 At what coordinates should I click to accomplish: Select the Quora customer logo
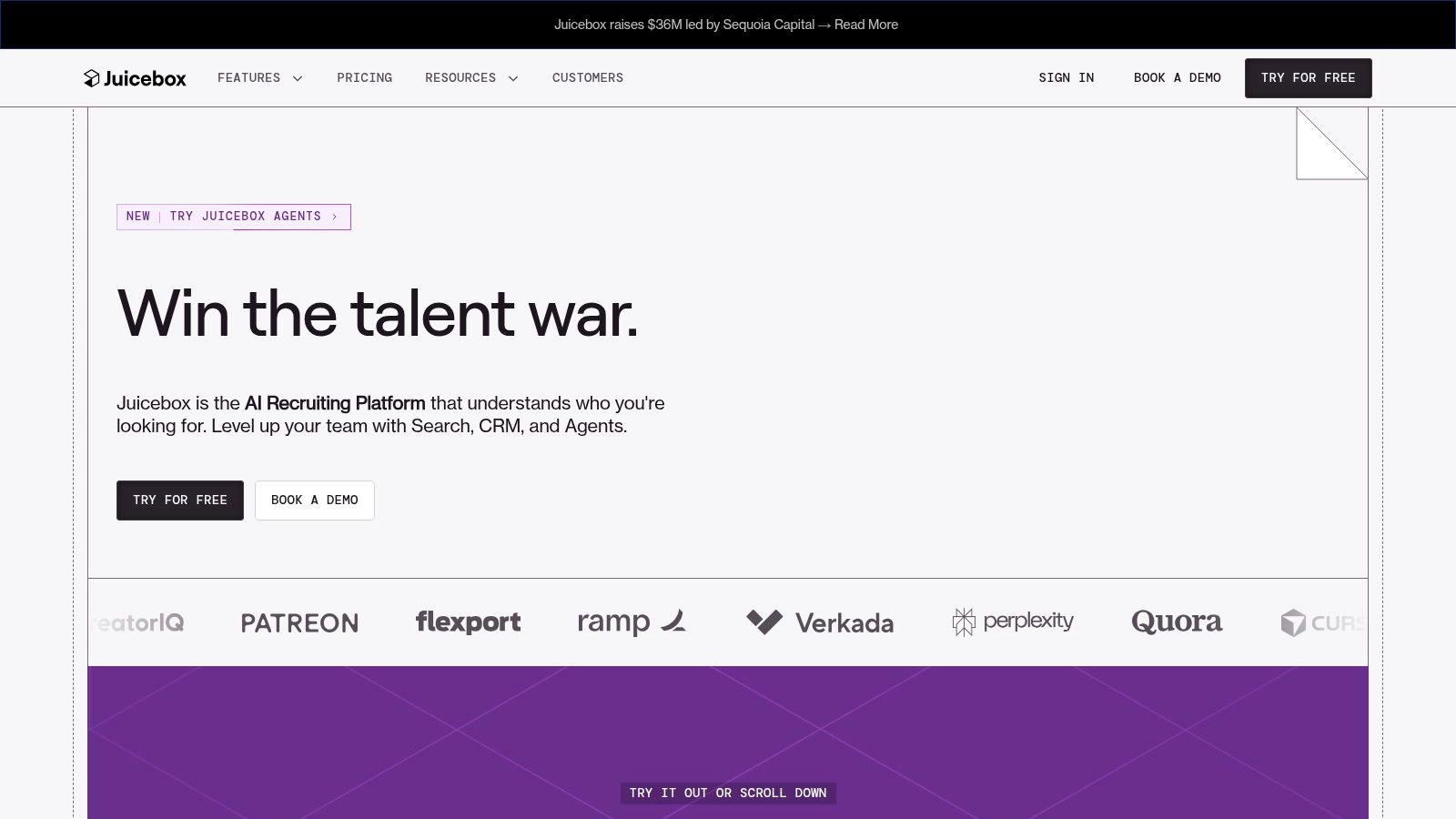pos(1177,622)
